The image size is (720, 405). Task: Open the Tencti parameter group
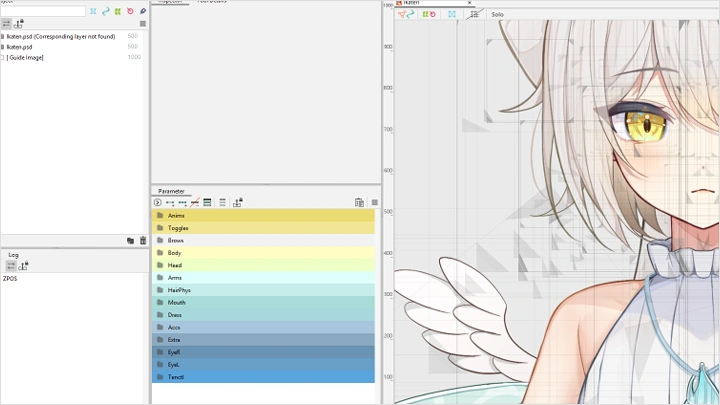[x=263, y=377]
